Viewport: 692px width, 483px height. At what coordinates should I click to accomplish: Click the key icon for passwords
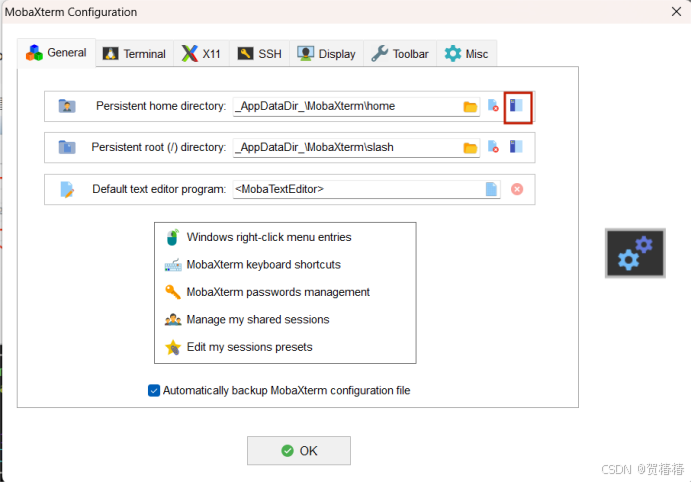point(173,292)
